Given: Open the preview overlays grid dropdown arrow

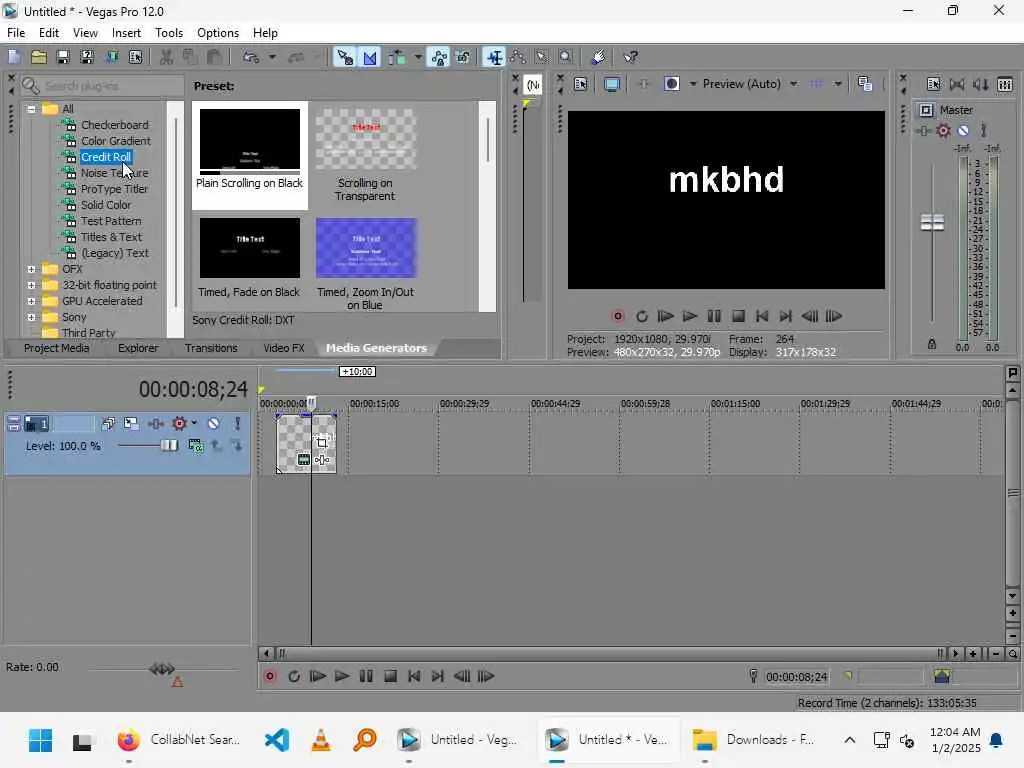Looking at the screenshot, I should click(x=838, y=84).
